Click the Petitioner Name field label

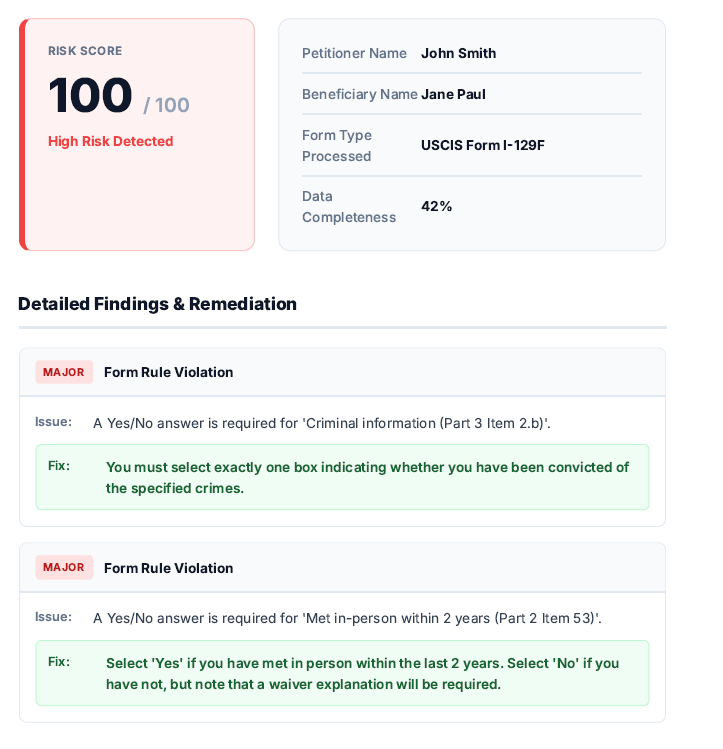[354, 53]
